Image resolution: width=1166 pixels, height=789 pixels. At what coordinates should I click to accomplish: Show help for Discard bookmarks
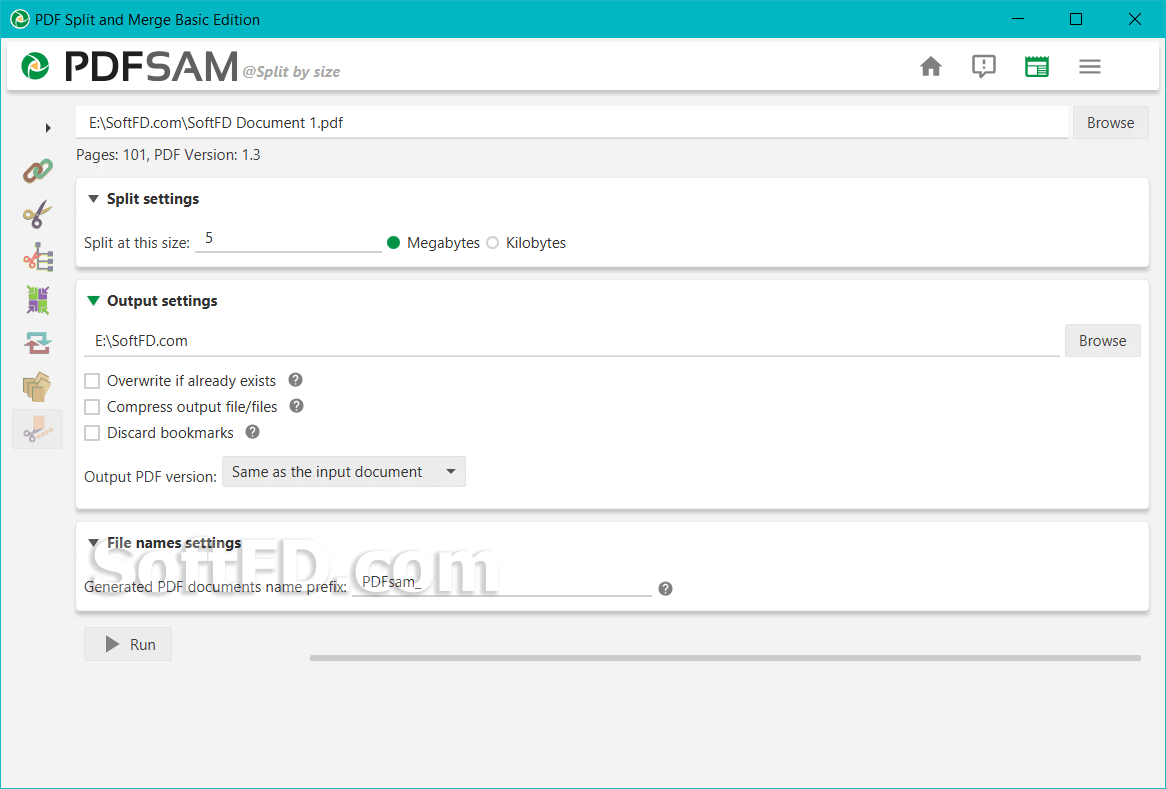tap(252, 432)
